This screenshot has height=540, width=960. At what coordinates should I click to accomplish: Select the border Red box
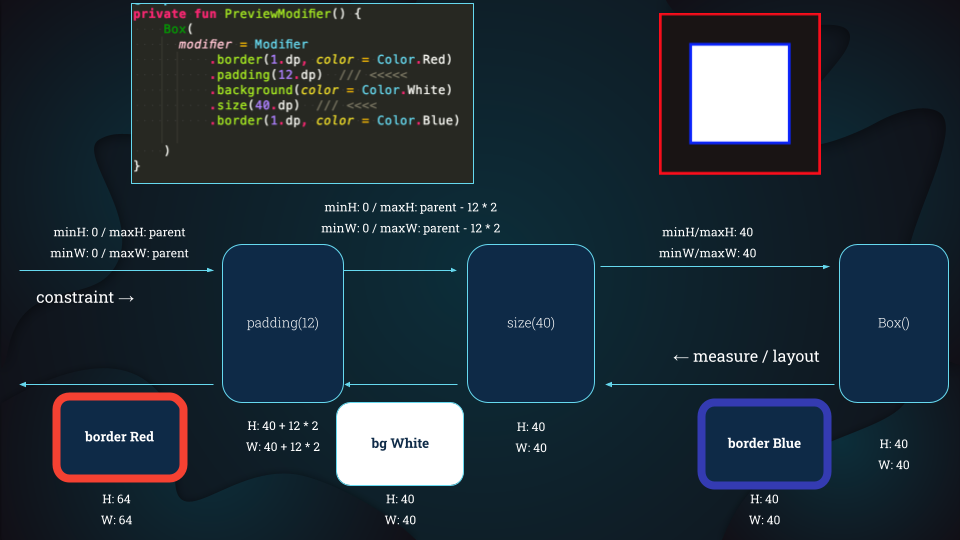click(x=120, y=437)
